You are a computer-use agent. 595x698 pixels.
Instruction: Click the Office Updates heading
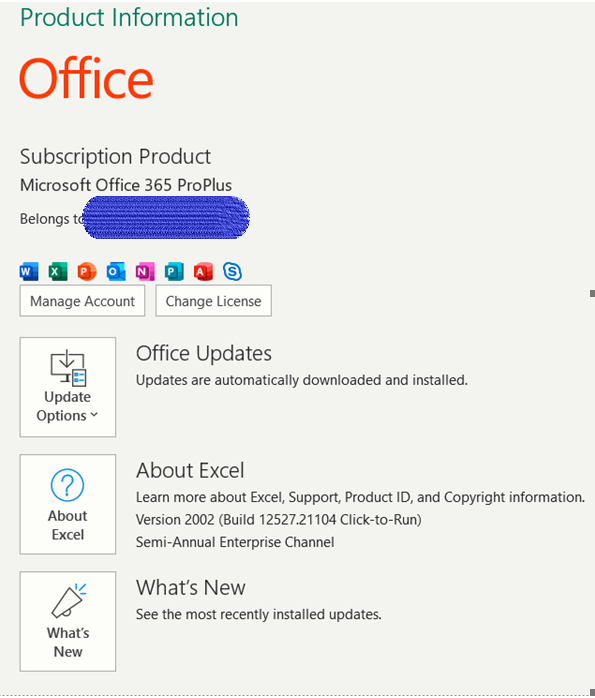203,354
